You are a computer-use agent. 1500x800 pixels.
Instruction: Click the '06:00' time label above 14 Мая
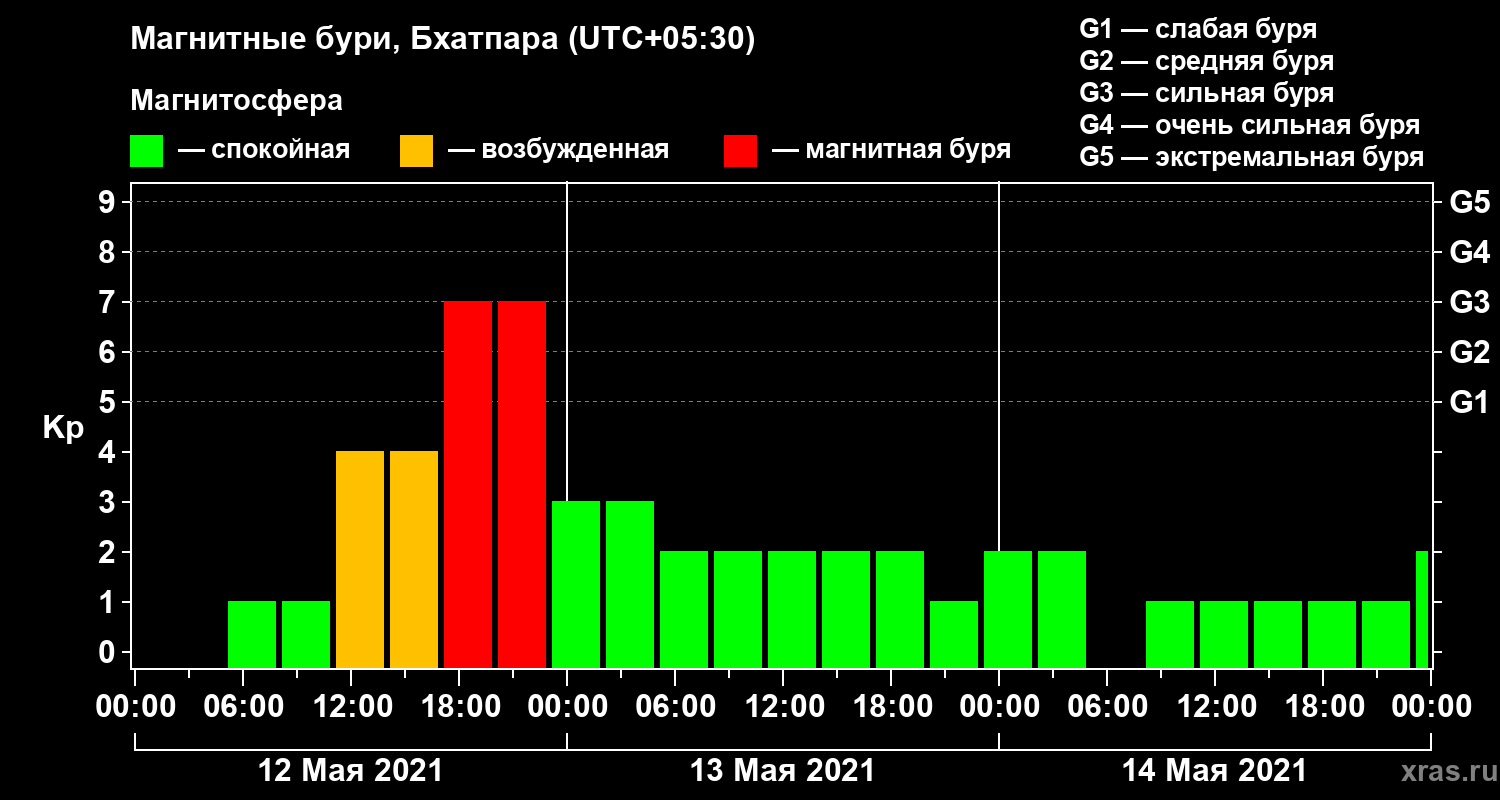point(1106,707)
